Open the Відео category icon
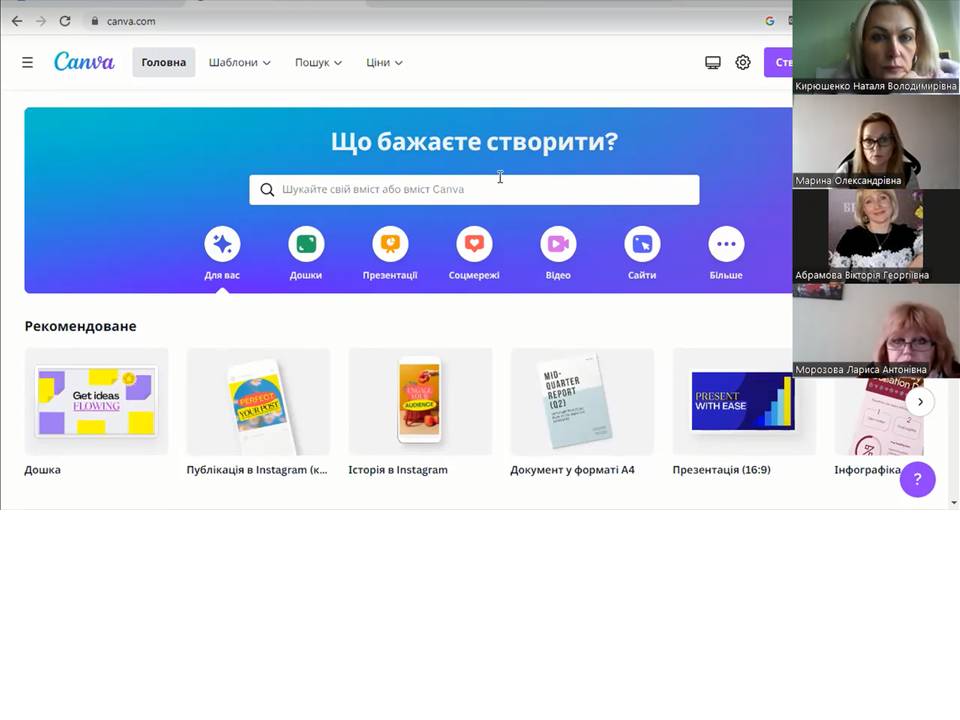The width and height of the screenshot is (960, 720). click(558, 244)
